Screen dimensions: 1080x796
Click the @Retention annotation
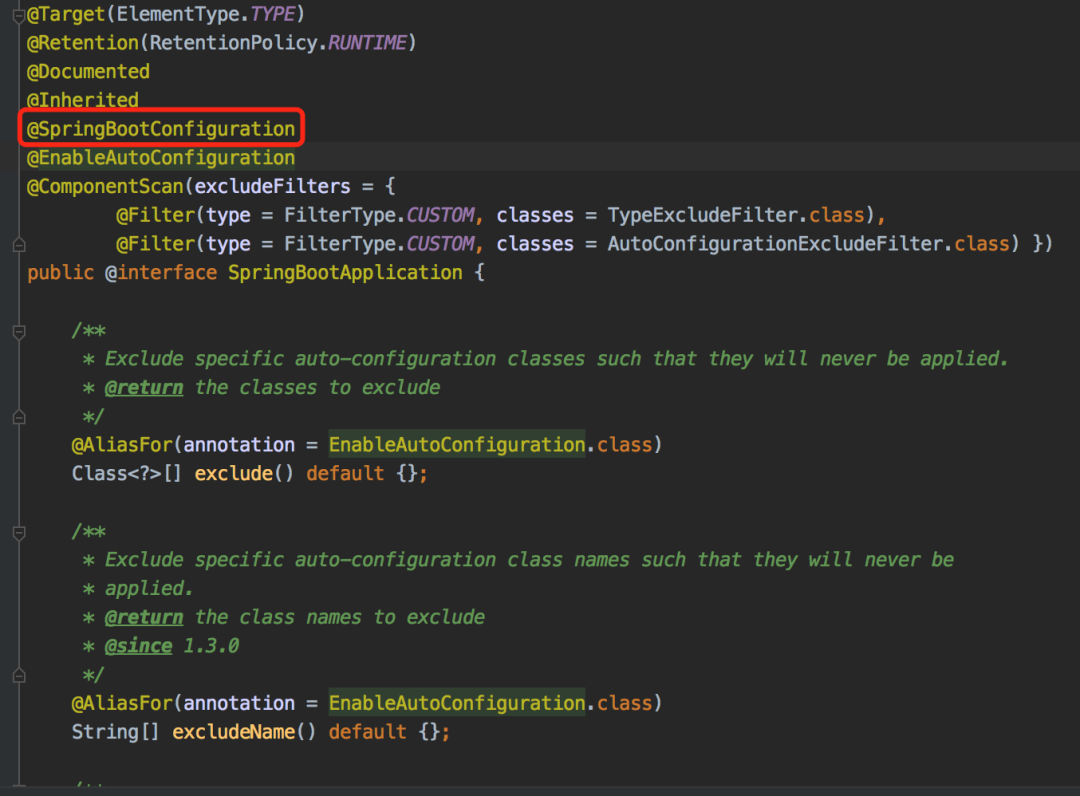[x=83, y=43]
